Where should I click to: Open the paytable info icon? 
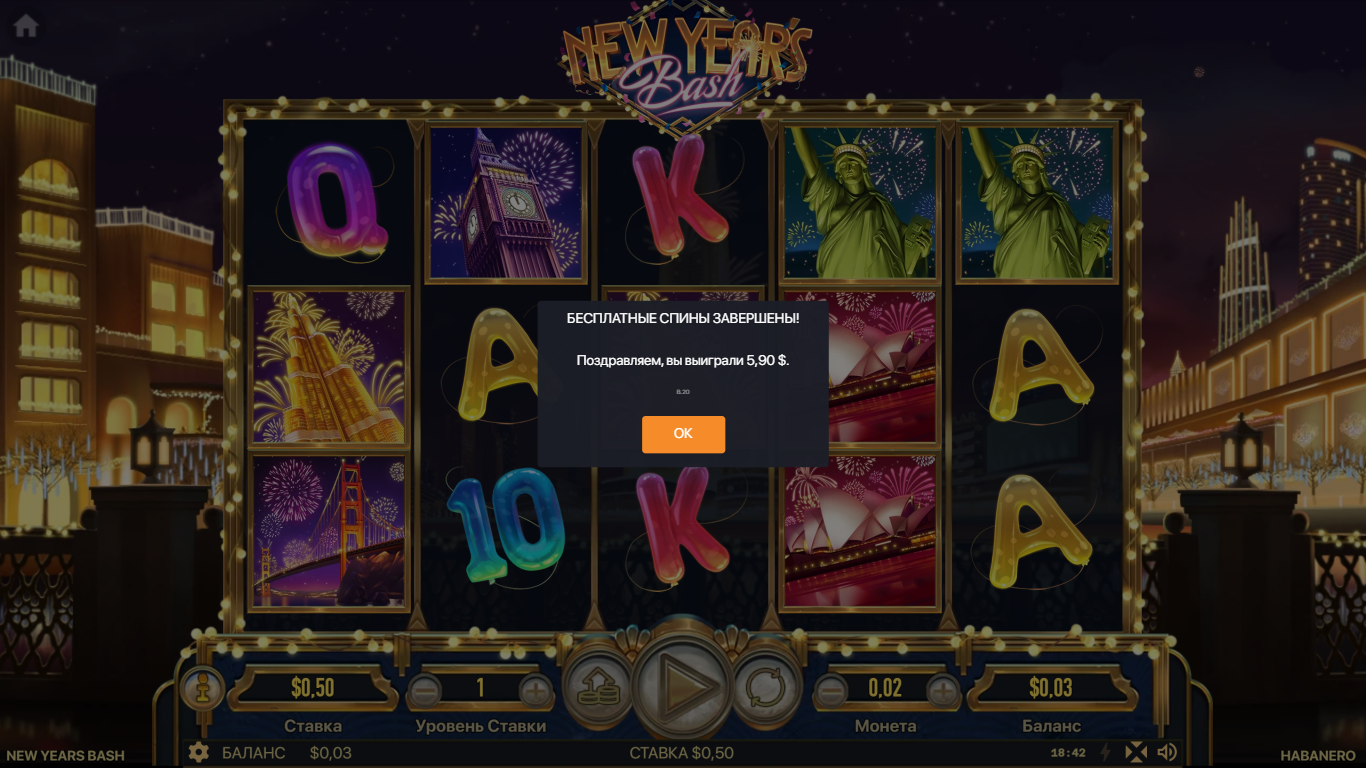[x=203, y=689]
